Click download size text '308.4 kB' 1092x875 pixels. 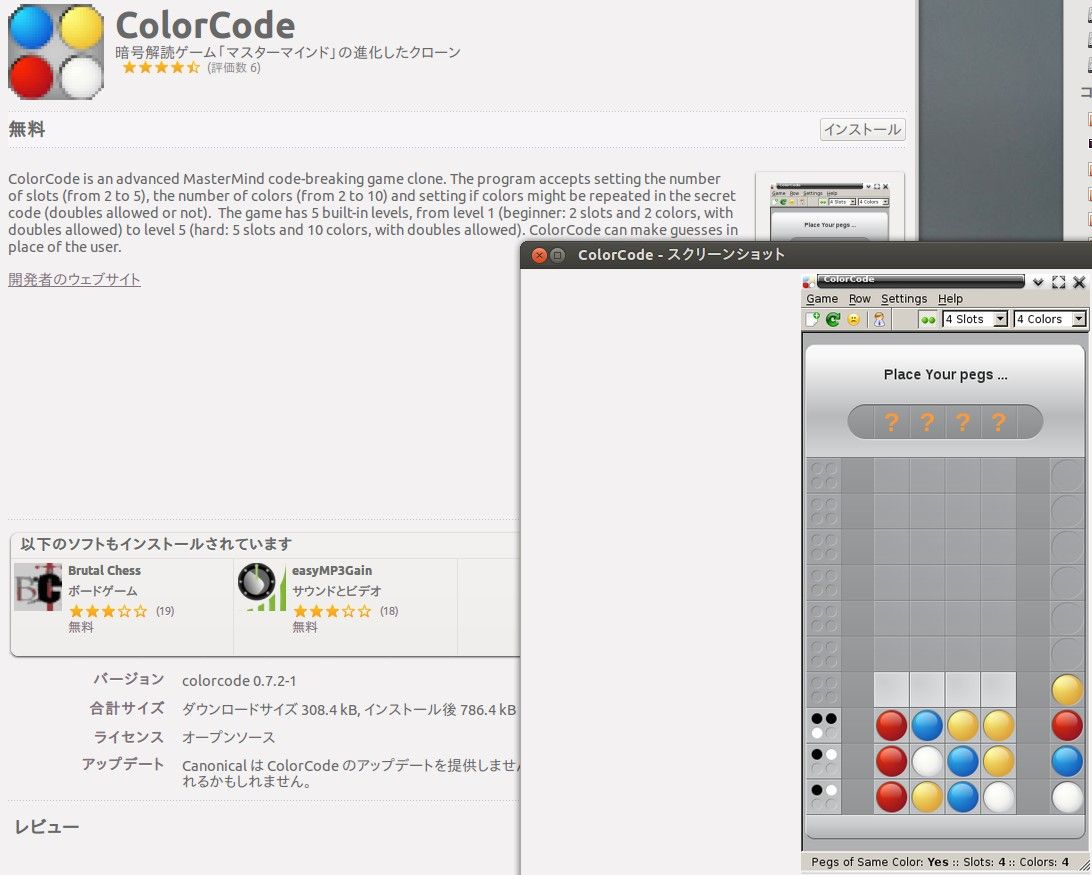click(x=329, y=710)
